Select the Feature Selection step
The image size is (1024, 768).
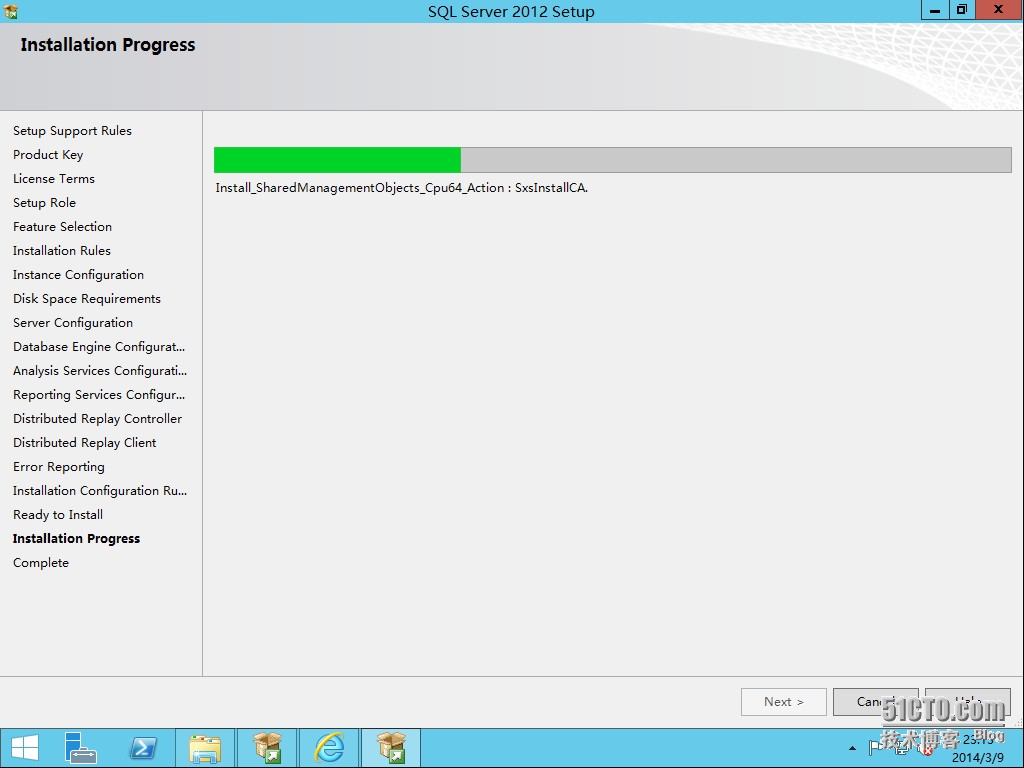tap(63, 227)
